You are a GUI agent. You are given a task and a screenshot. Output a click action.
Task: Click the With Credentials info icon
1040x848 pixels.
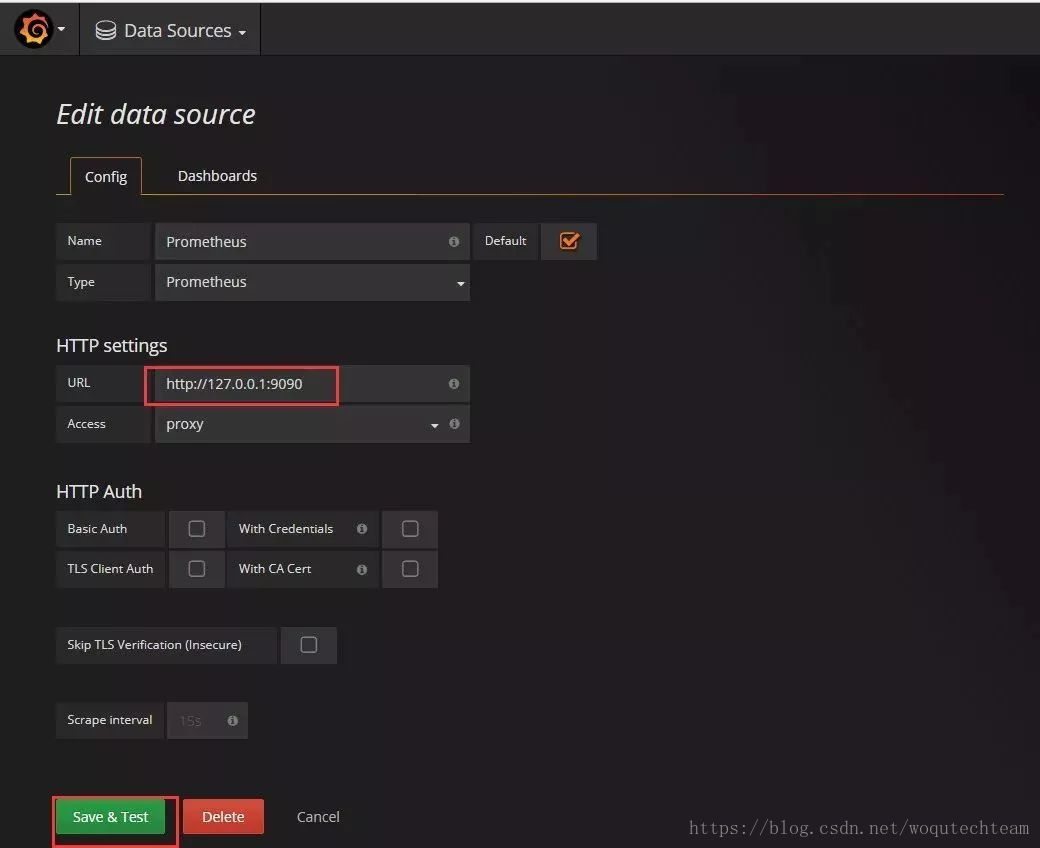pyautogui.click(x=361, y=528)
